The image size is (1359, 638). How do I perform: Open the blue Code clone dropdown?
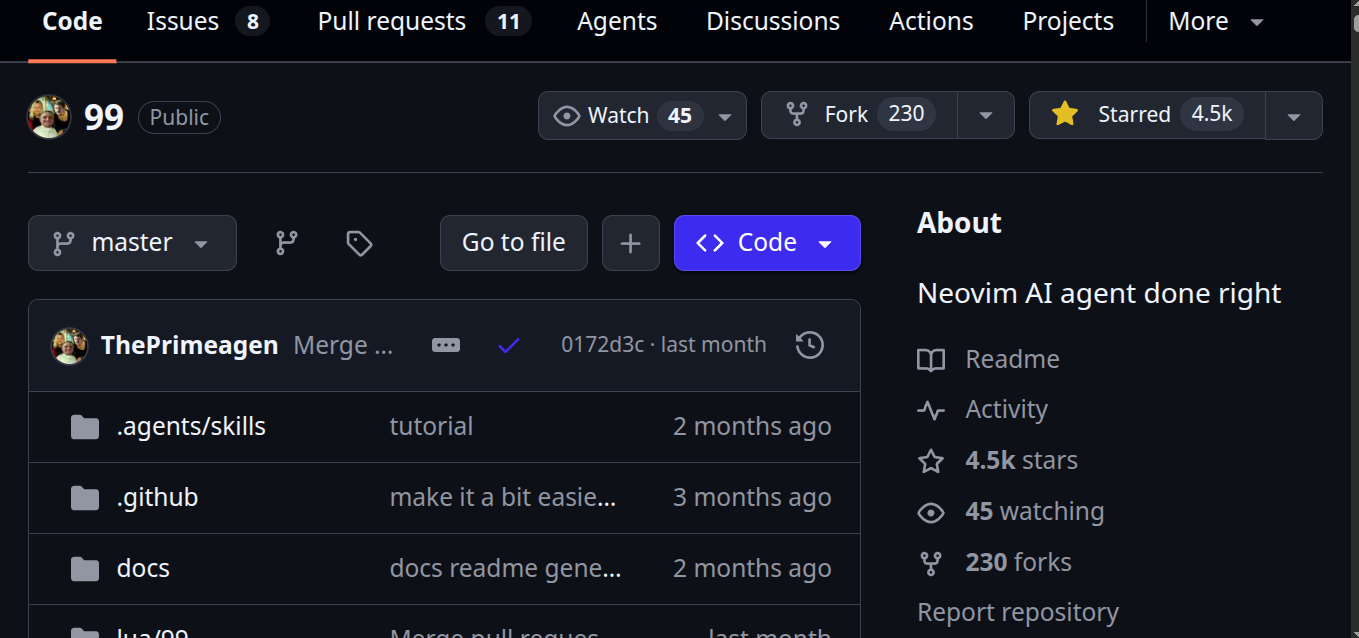(x=767, y=243)
